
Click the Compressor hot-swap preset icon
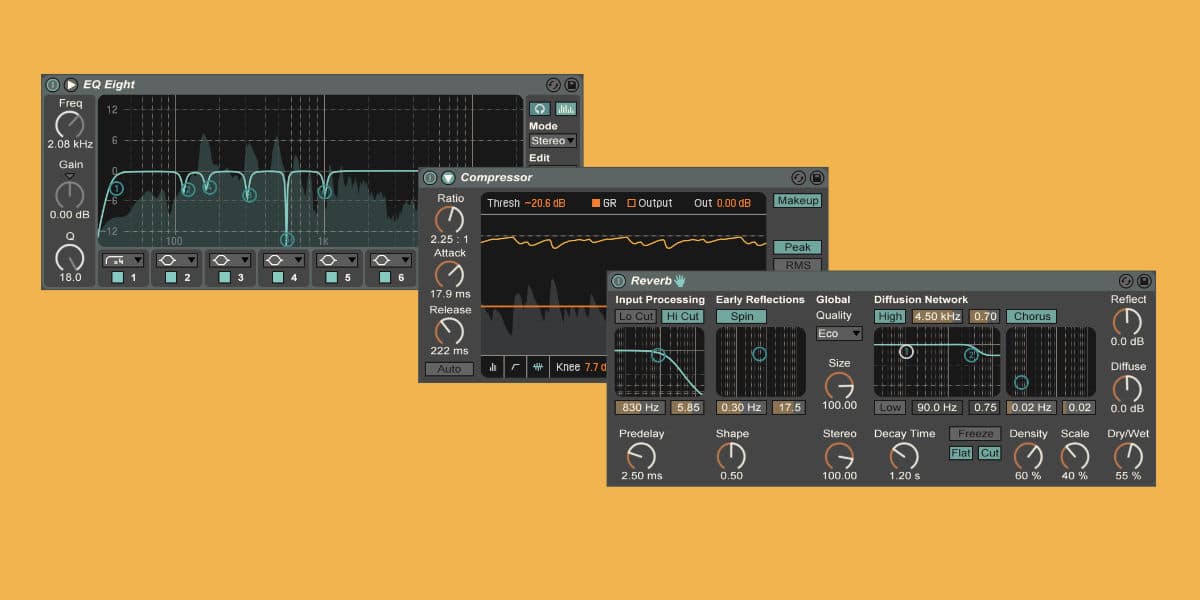click(798, 178)
